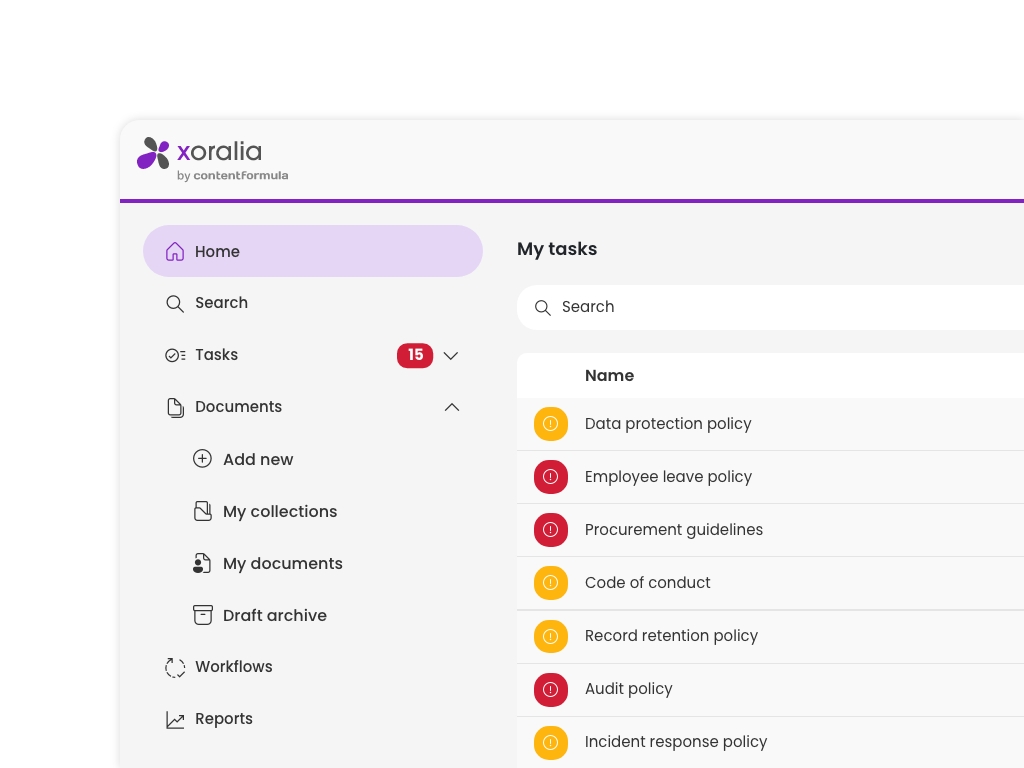Open Employee leave policy task
The image size is (1024, 768).
click(668, 477)
